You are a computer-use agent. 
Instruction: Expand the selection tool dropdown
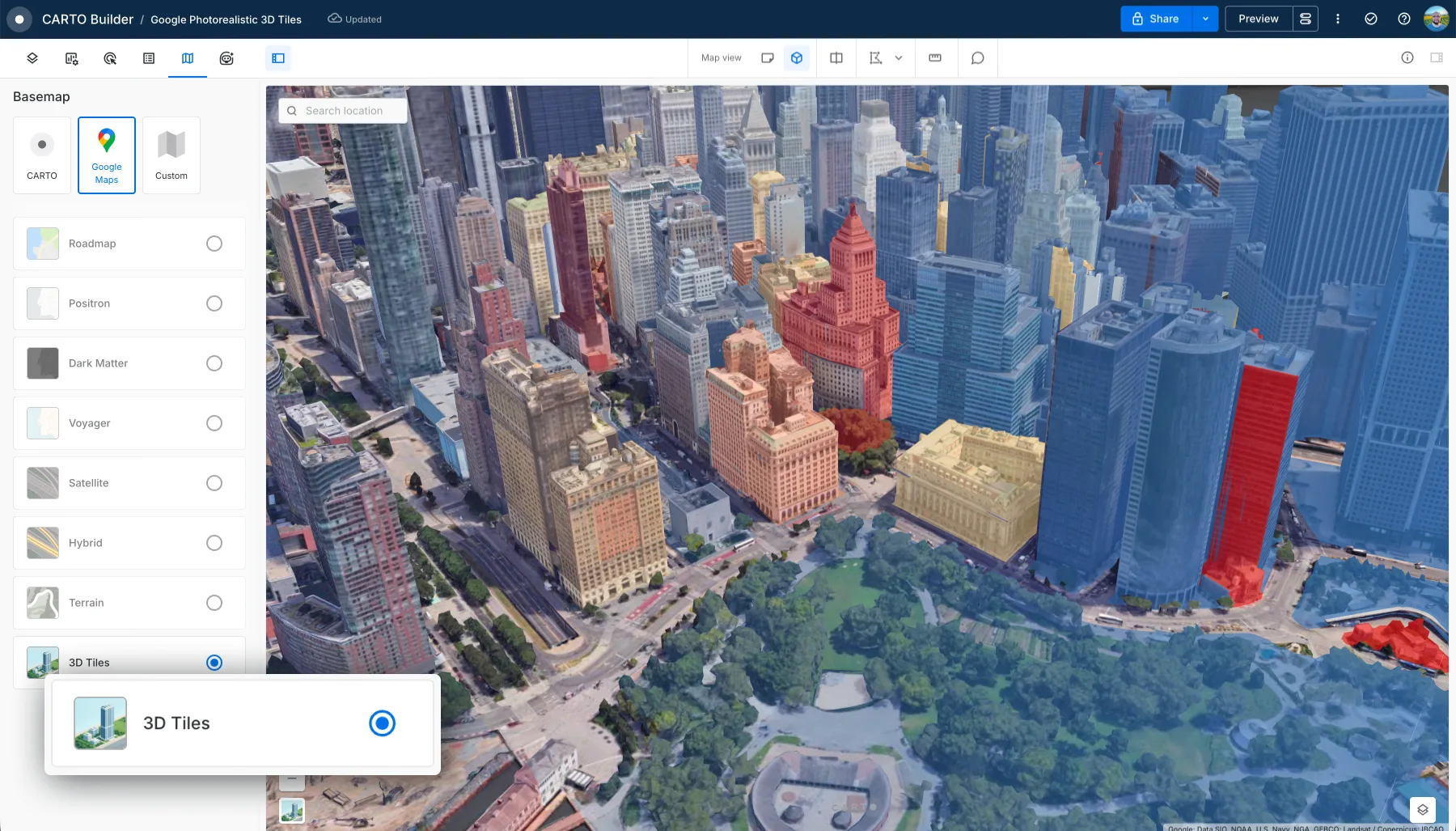(x=899, y=58)
